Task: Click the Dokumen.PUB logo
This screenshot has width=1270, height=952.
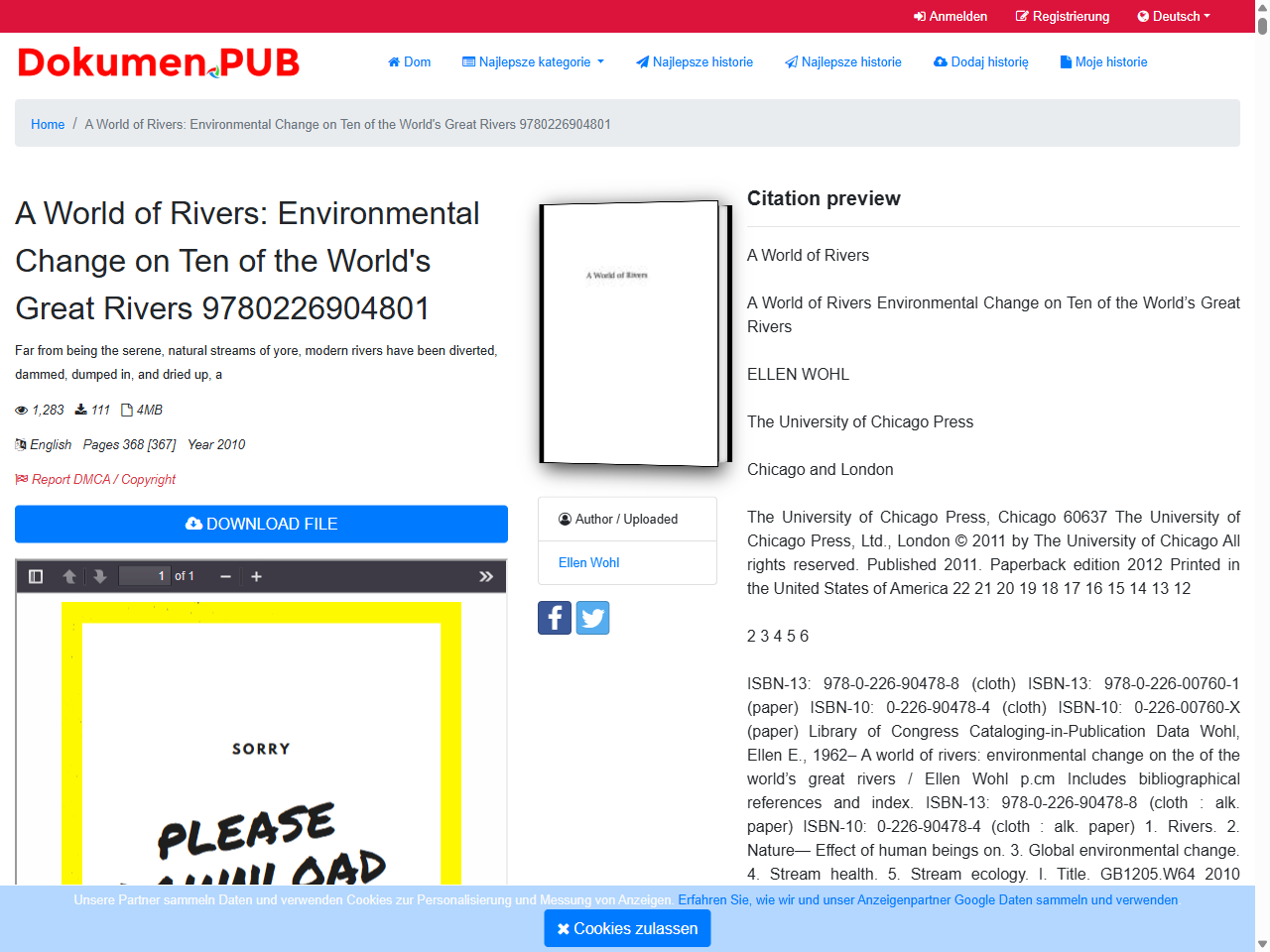Action: pos(159,62)
